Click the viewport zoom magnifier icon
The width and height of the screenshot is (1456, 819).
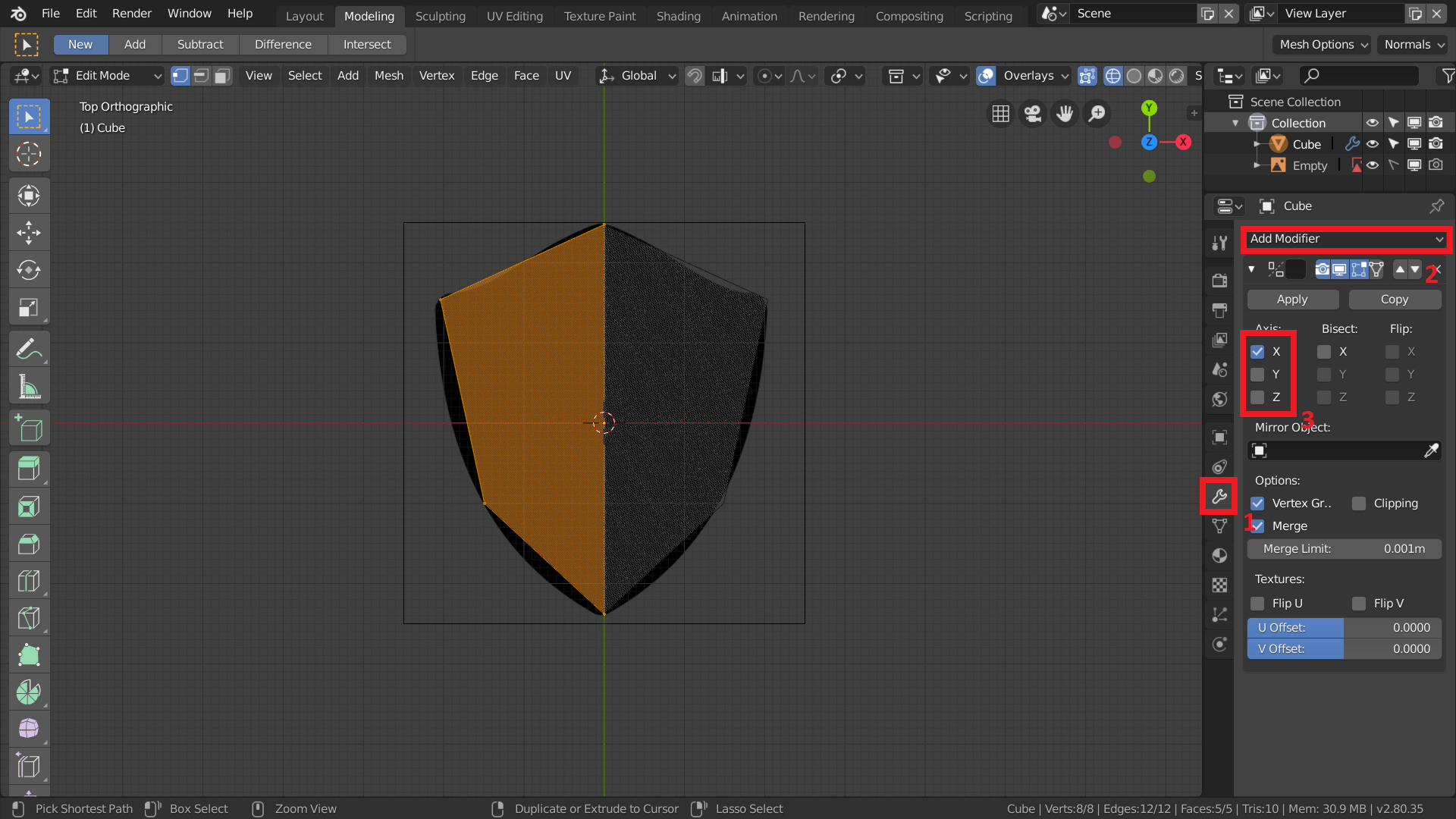pos(1097,114)
